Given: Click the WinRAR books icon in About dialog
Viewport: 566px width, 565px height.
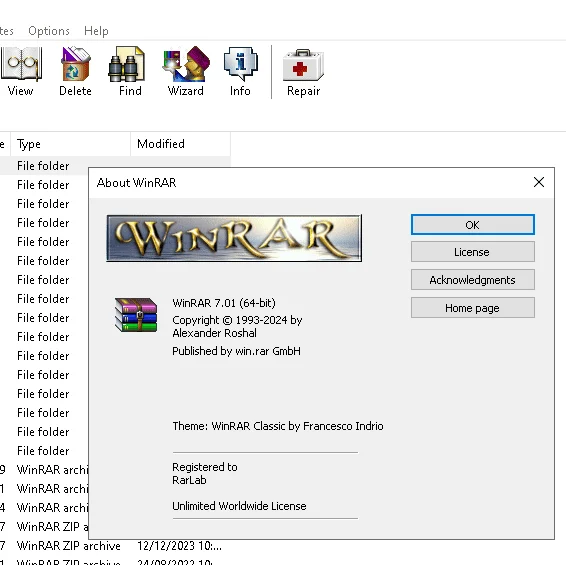Looking at the screenshot, I should [136, 315].
